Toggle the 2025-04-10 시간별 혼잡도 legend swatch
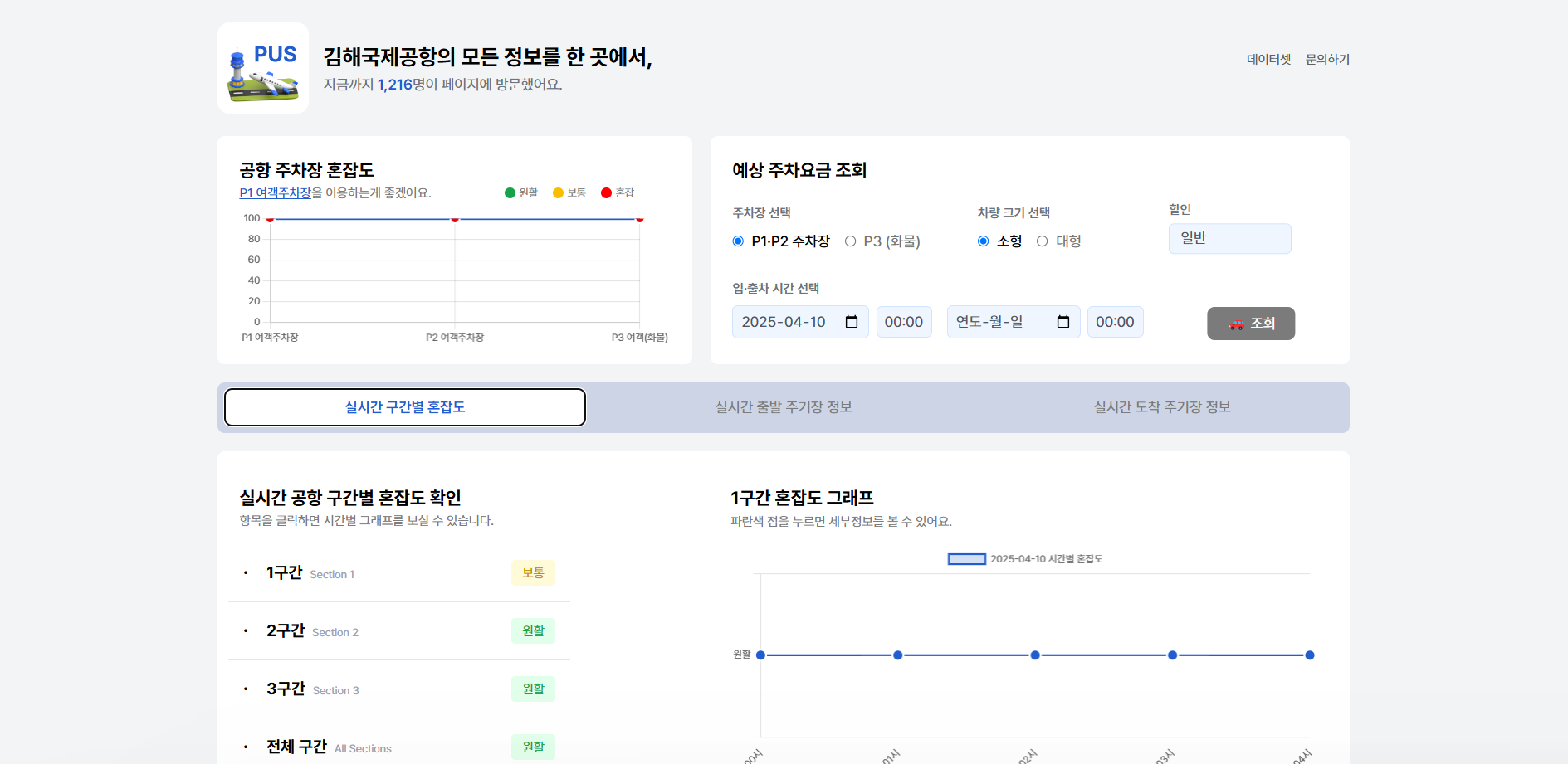The height and width of the screenshot is (764, 1568). point(966,559)
